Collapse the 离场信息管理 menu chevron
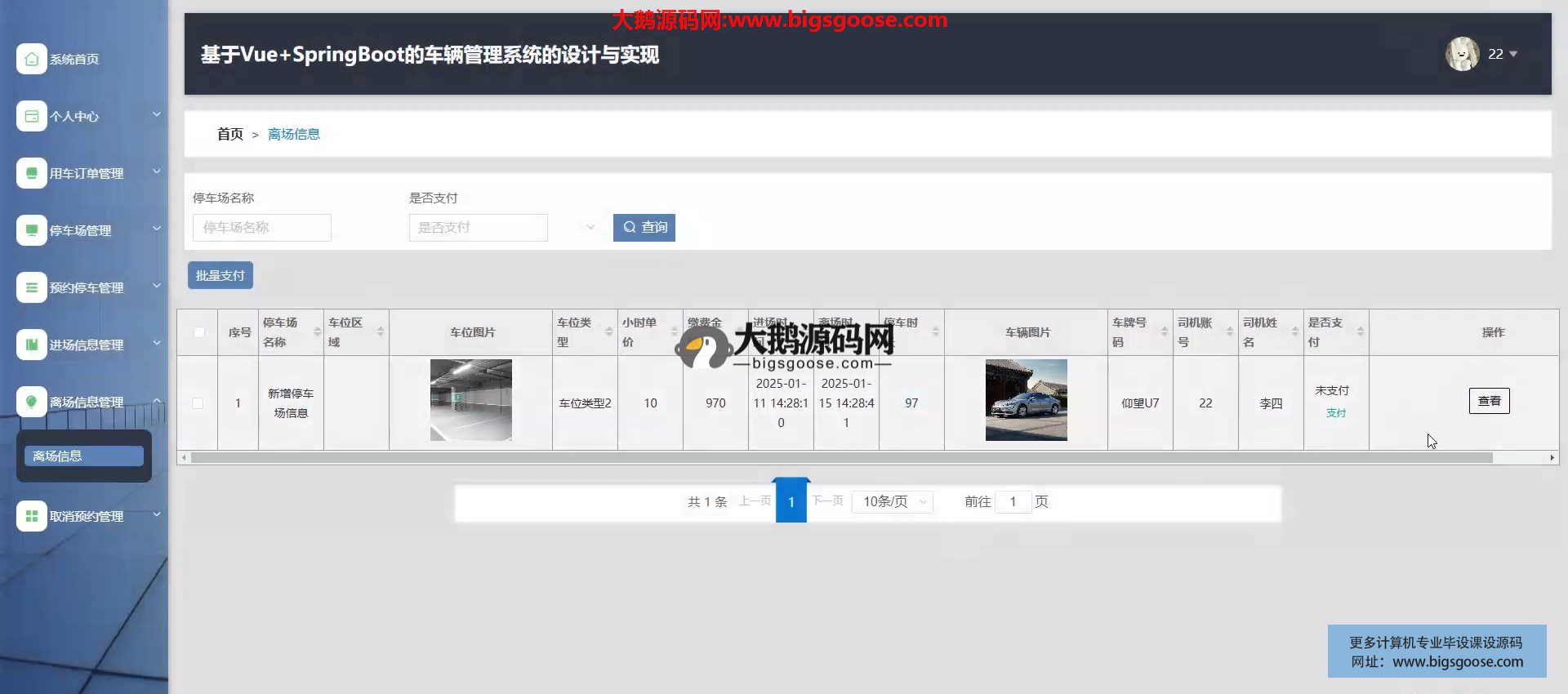This screenshot has width=1568, height=694. point(157,400)
